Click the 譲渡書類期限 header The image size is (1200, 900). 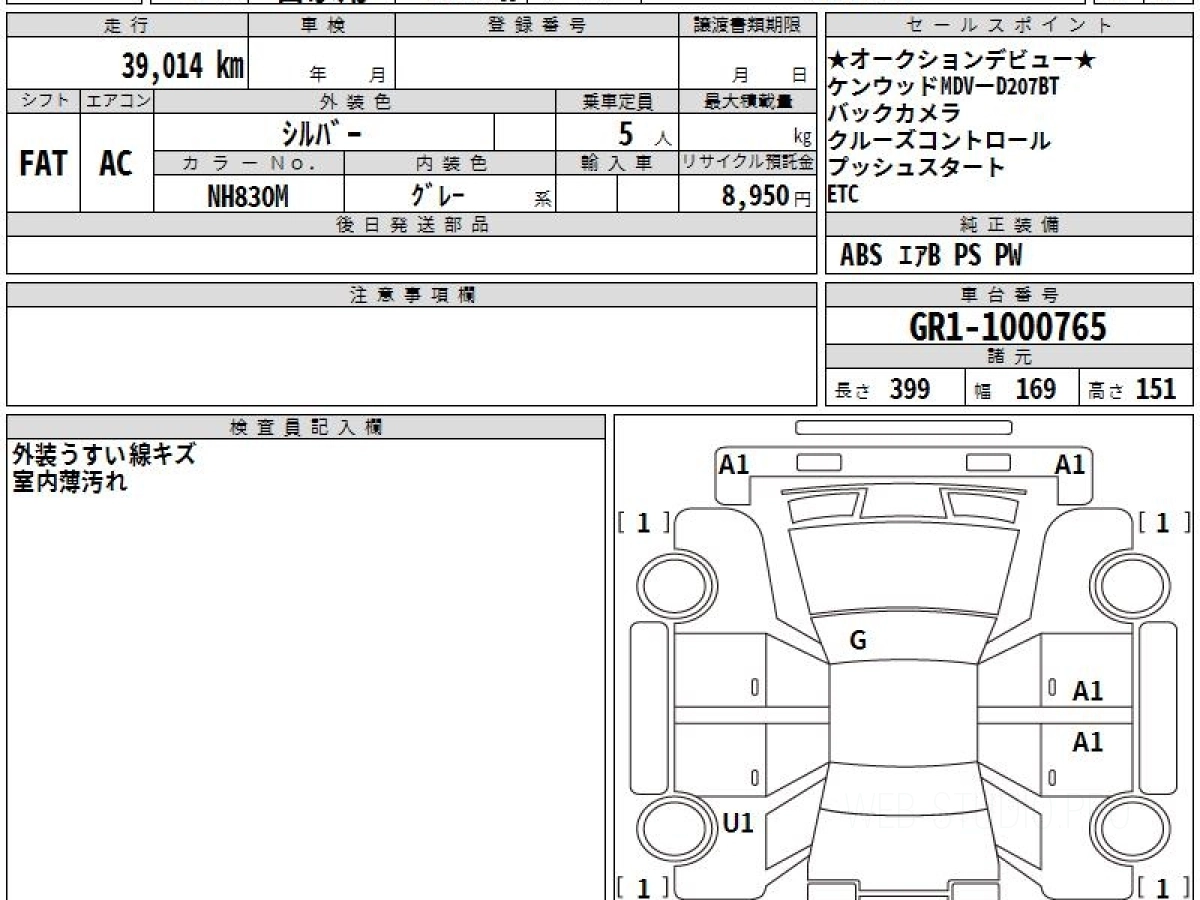pos(747,26)
